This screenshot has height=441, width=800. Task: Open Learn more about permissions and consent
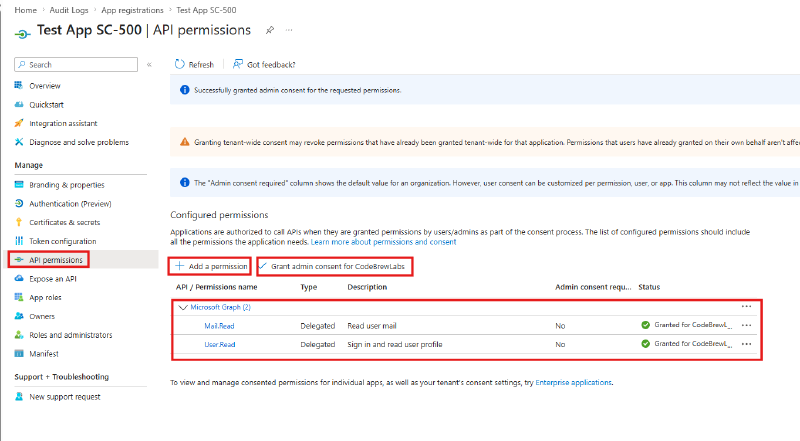[x=383, y=242]
